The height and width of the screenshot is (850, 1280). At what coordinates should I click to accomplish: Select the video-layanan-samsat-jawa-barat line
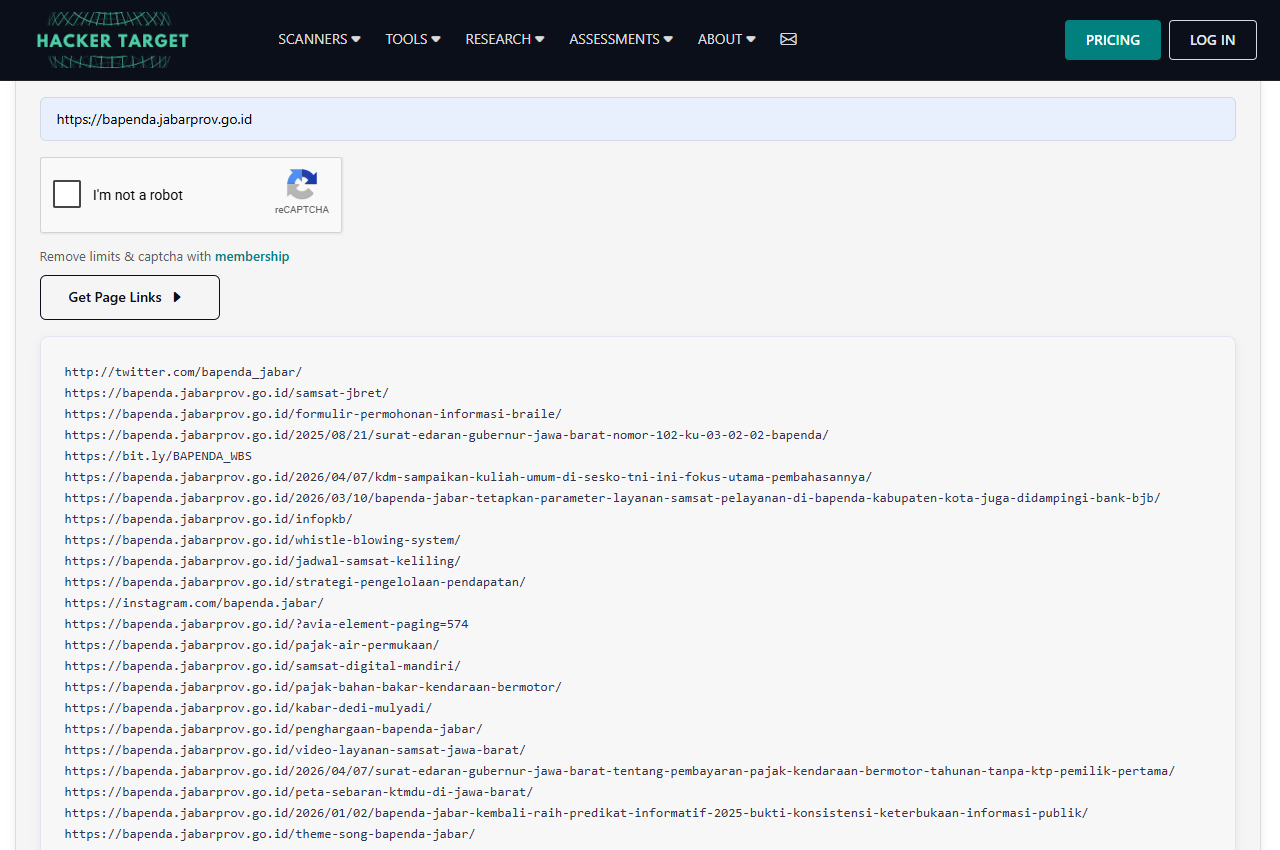295,749
